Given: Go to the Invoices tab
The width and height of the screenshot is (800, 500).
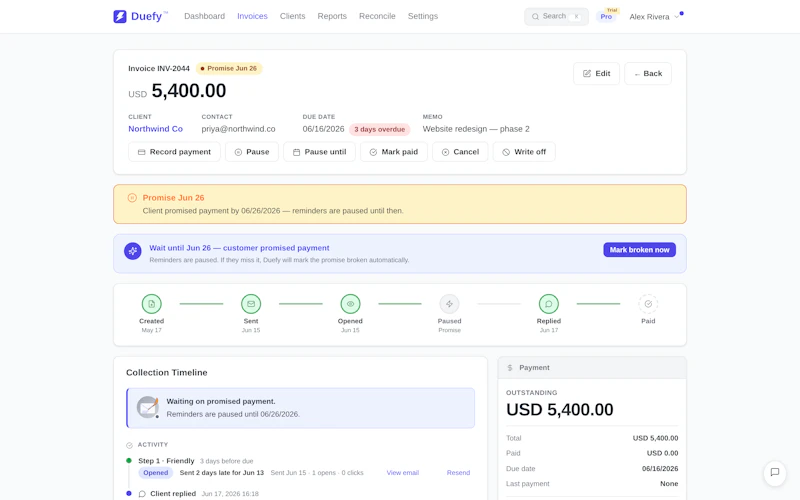Looking at the screenshot, I should click(x=252, y=16).
